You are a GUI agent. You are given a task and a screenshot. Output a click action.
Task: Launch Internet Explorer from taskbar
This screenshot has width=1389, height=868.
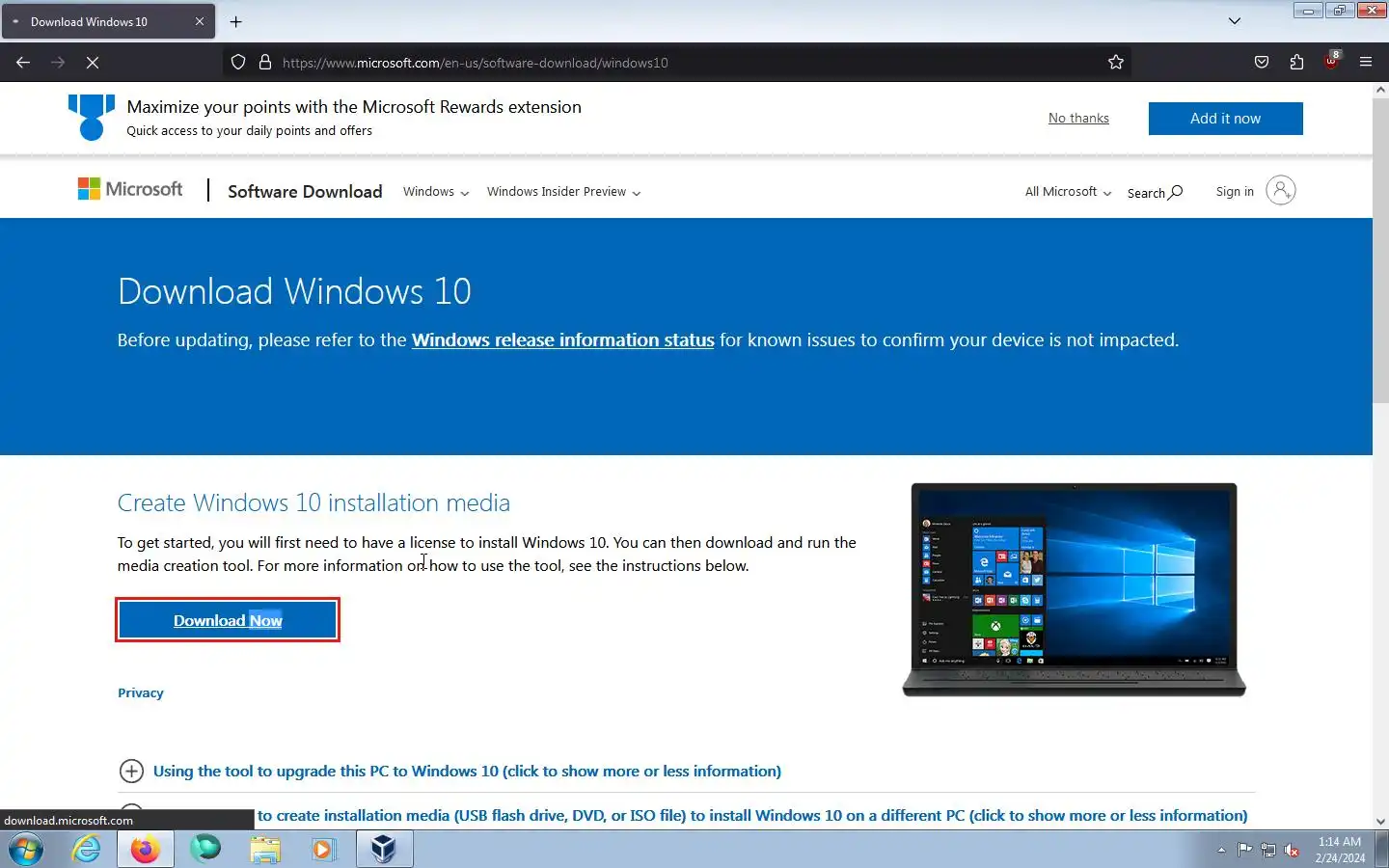(x=87, y=850)
